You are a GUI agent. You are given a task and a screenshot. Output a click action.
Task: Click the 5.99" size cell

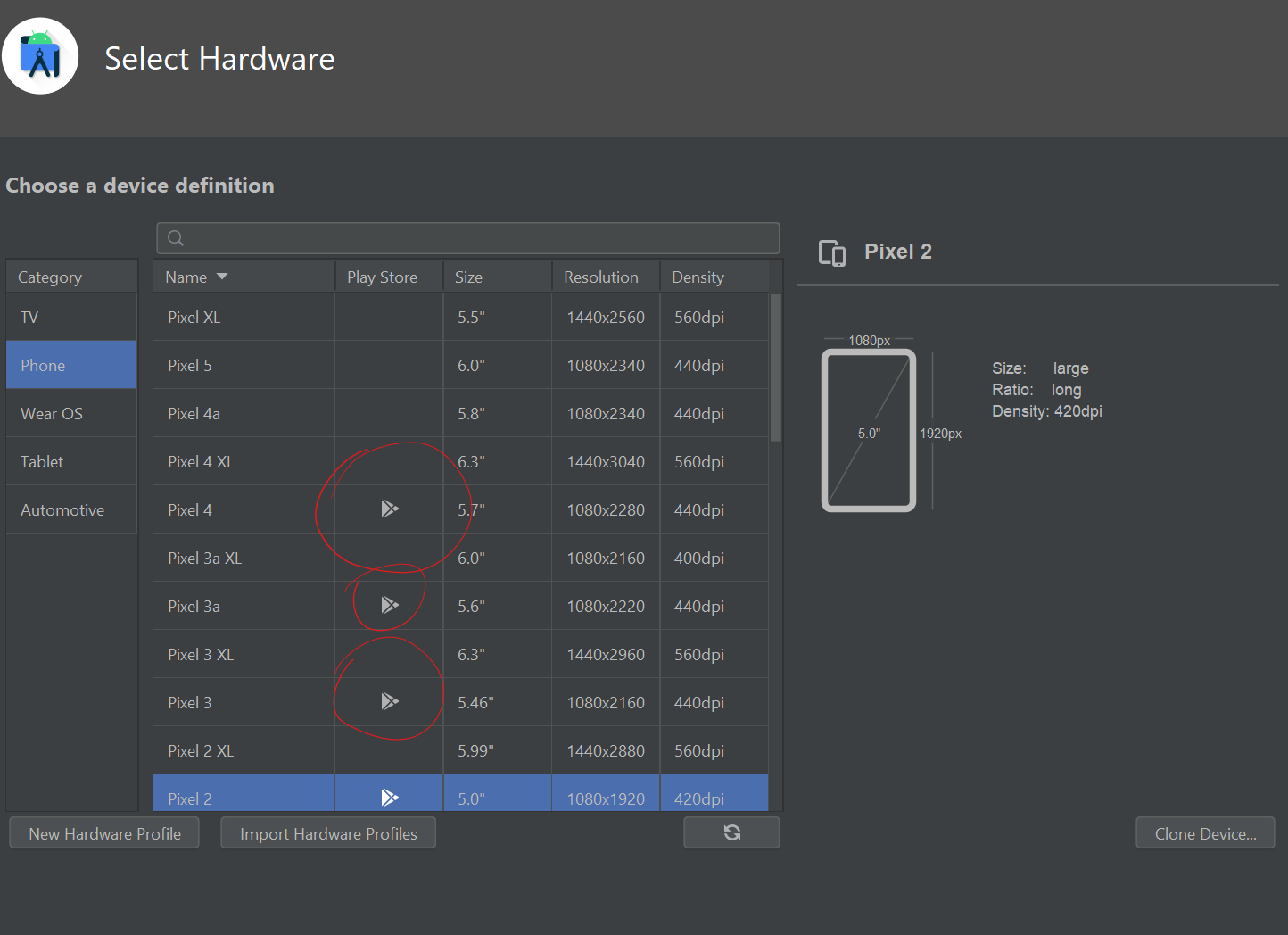[x=497, y=750]
